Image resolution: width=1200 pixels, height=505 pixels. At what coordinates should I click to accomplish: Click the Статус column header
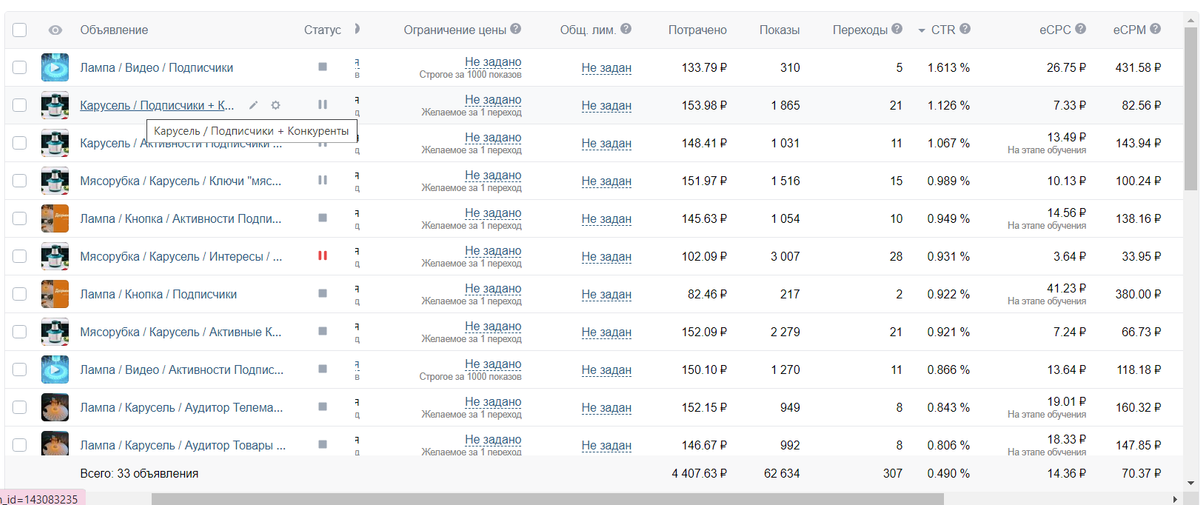click(322, 30)
